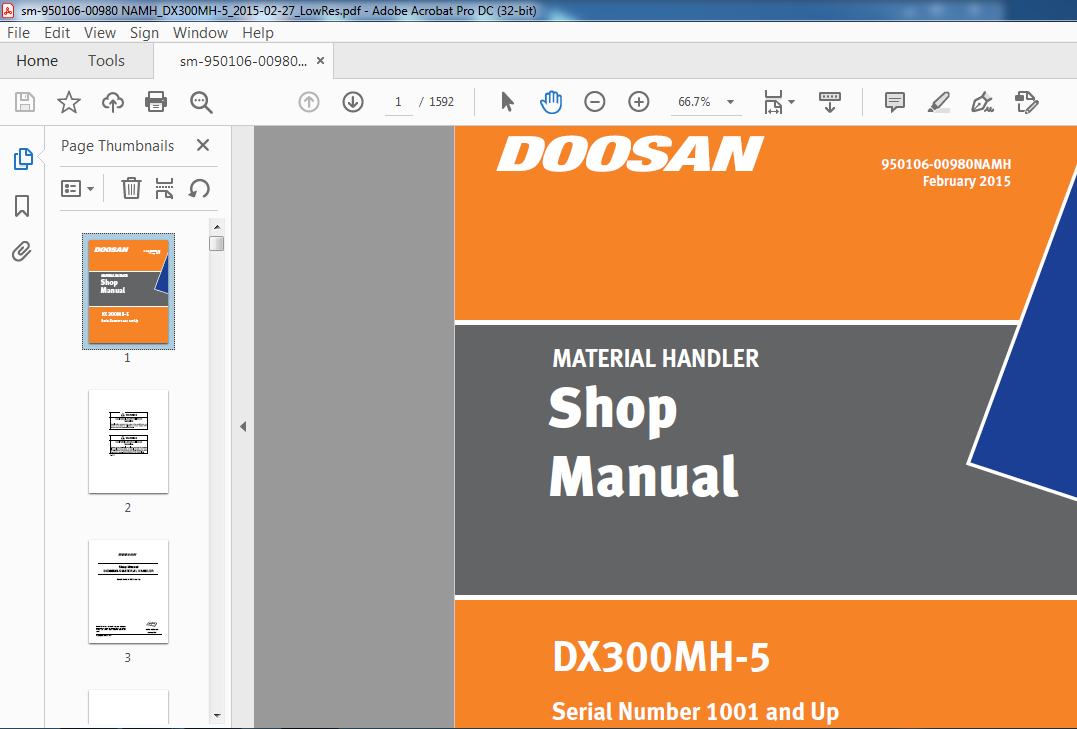Click the page number input field
Screen dimensions: 1077x729
point(398,102)
